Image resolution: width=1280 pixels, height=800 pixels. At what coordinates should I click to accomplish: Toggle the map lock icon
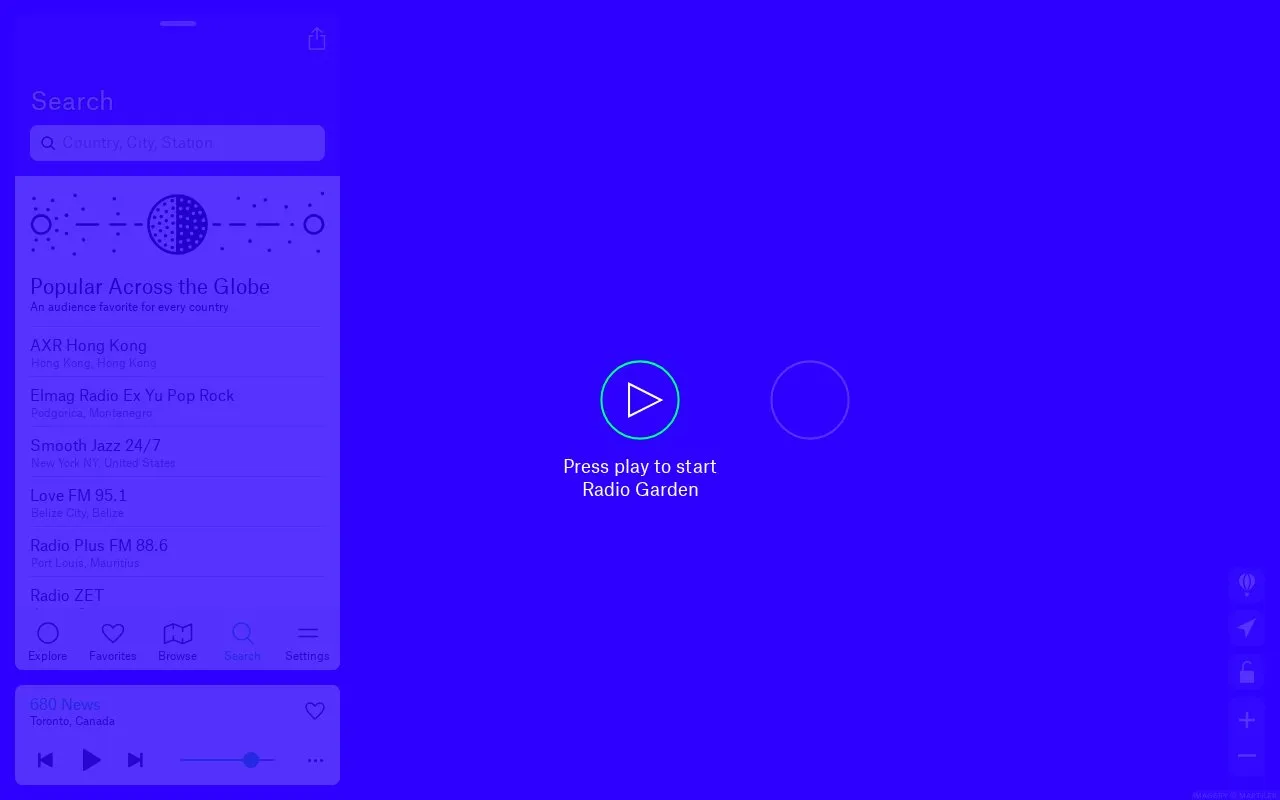(1247, 672)
